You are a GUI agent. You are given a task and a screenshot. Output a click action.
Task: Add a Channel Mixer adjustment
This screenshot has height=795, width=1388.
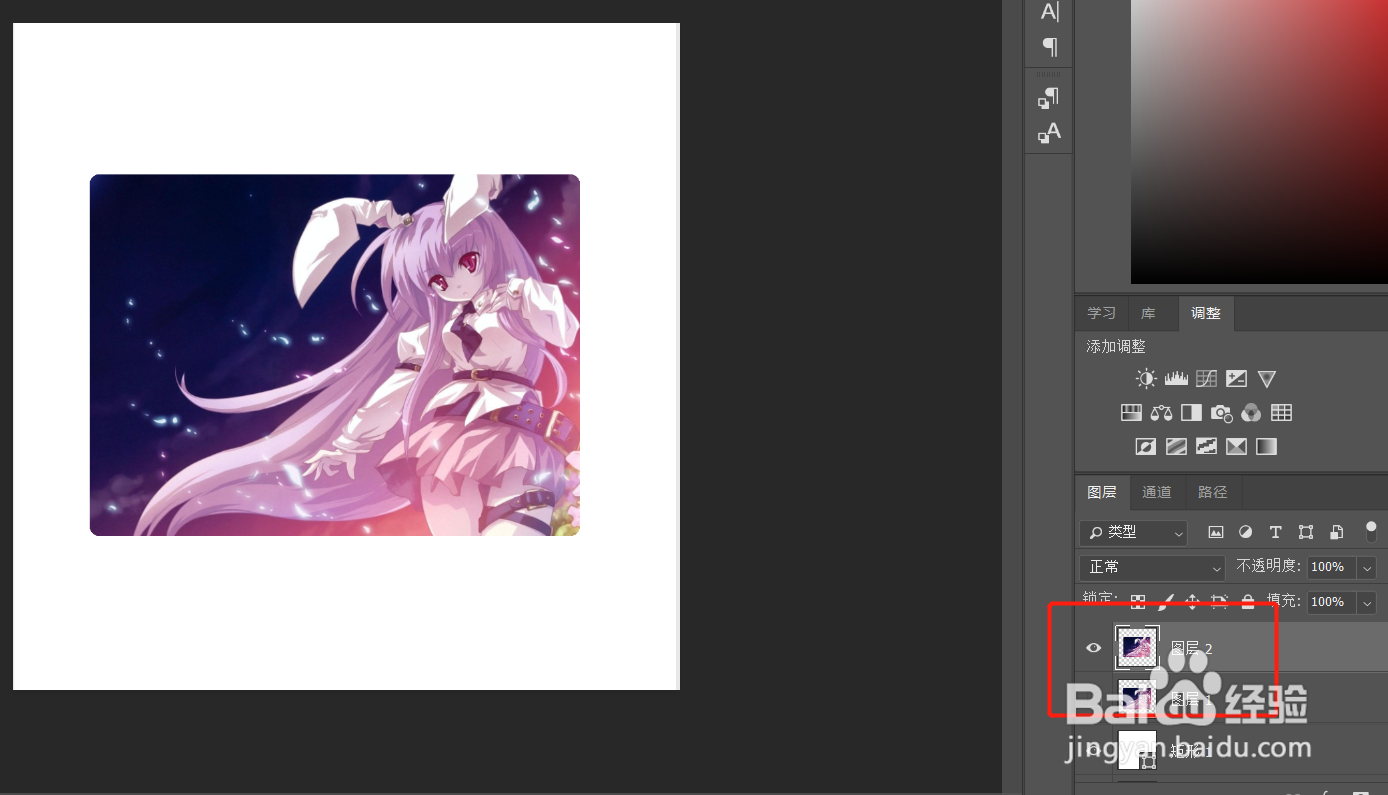(x=1251, y=413)
